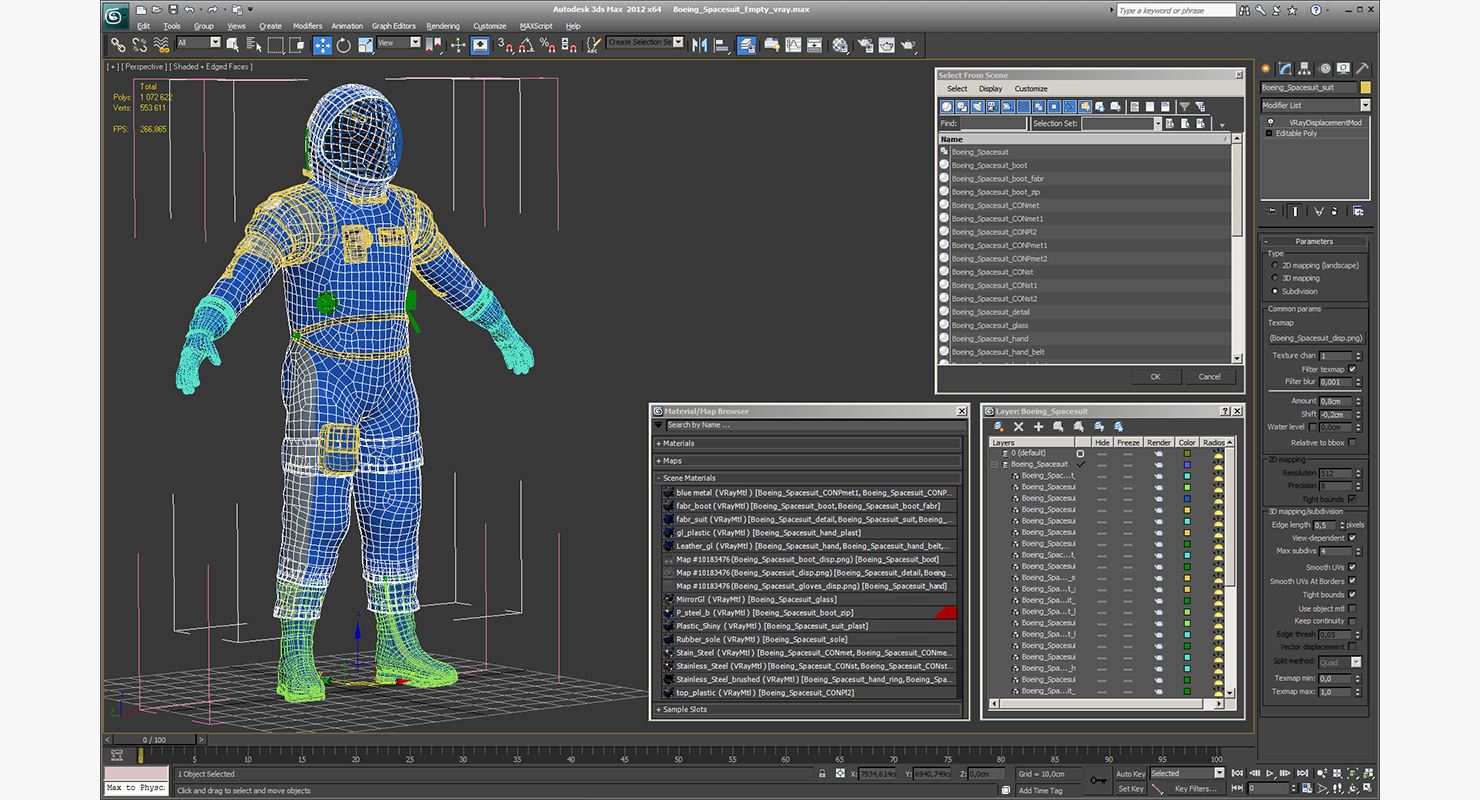Activate Bind to Space Warp tool
Image resolution: width=1480 pixels, height=800 pixels.
(x=161, y=44)
